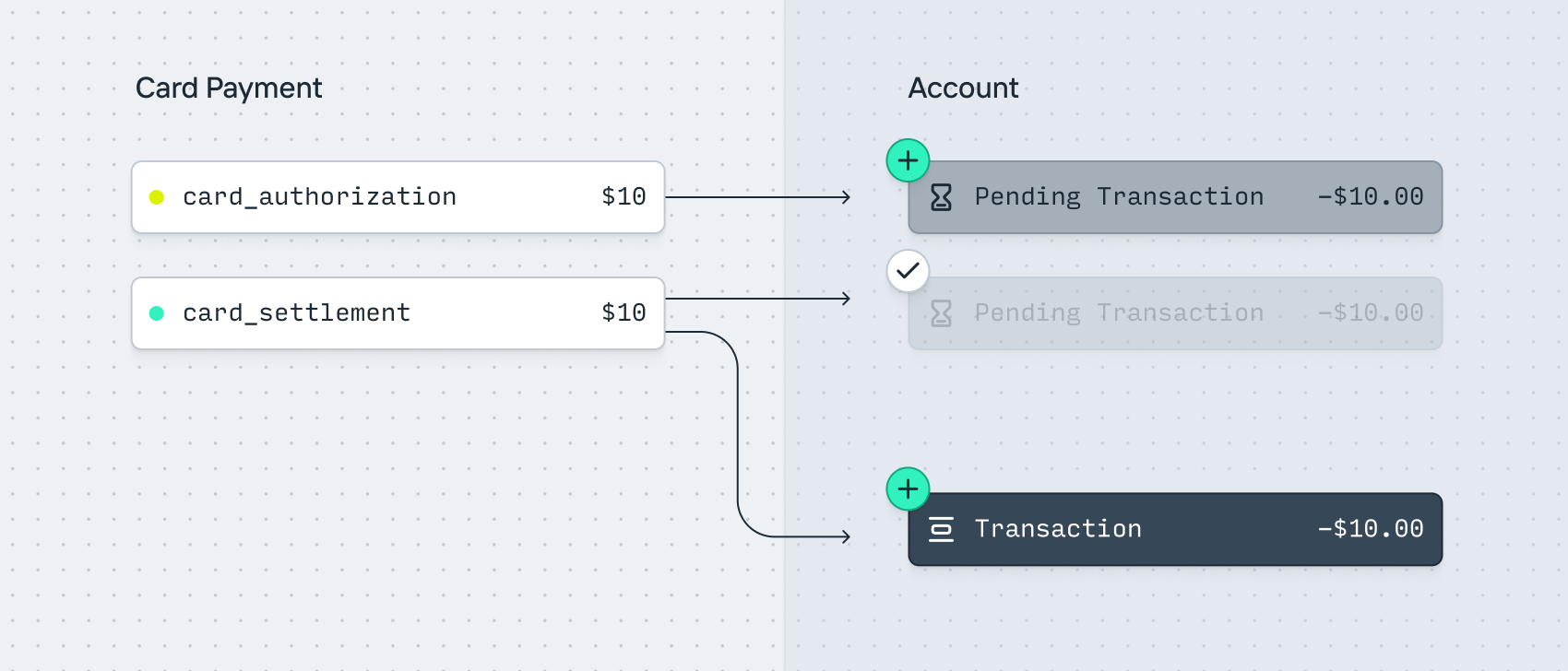The width and height of the screenshot is (1568, 671).
Task: Click teal status dot beside card_settlement
Action: pyautogui.click(x=157, y=313)
